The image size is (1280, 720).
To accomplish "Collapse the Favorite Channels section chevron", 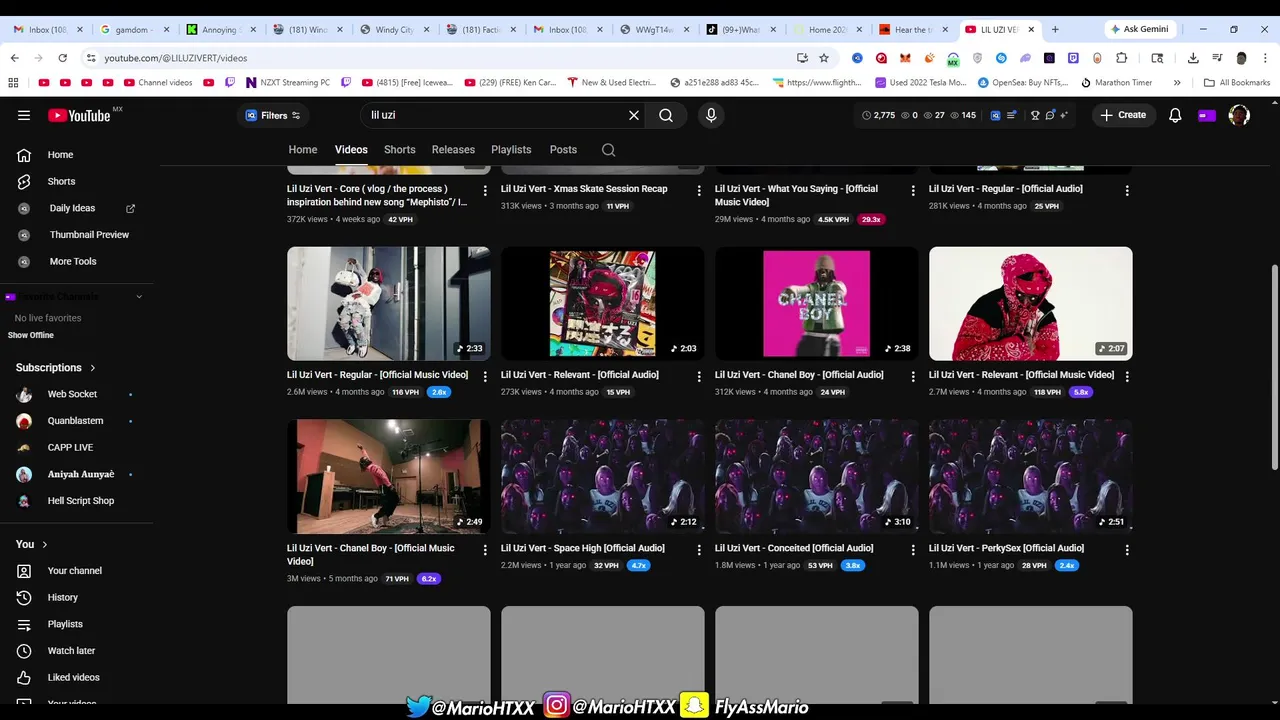I will pos(139,297).
